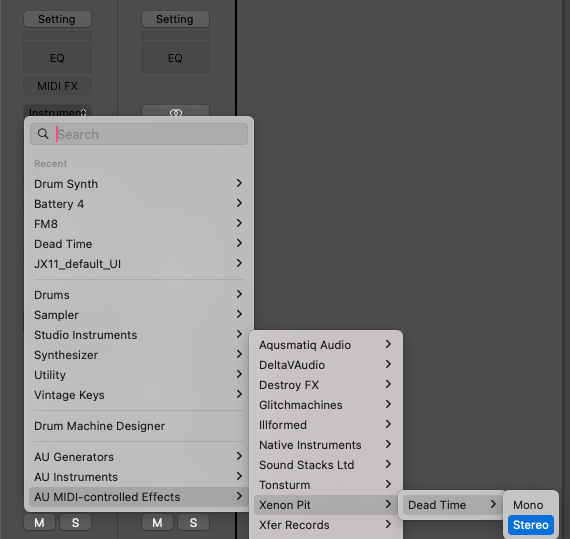The width and height of the screenshot is (570, 539).
Task: Select Stereo for Dead Time
Action: (x=531, y=524)
